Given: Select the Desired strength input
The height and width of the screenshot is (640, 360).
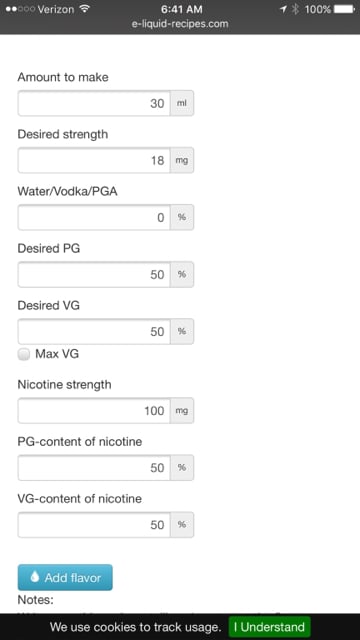Looking at the screenshot, I should (94, 160).
